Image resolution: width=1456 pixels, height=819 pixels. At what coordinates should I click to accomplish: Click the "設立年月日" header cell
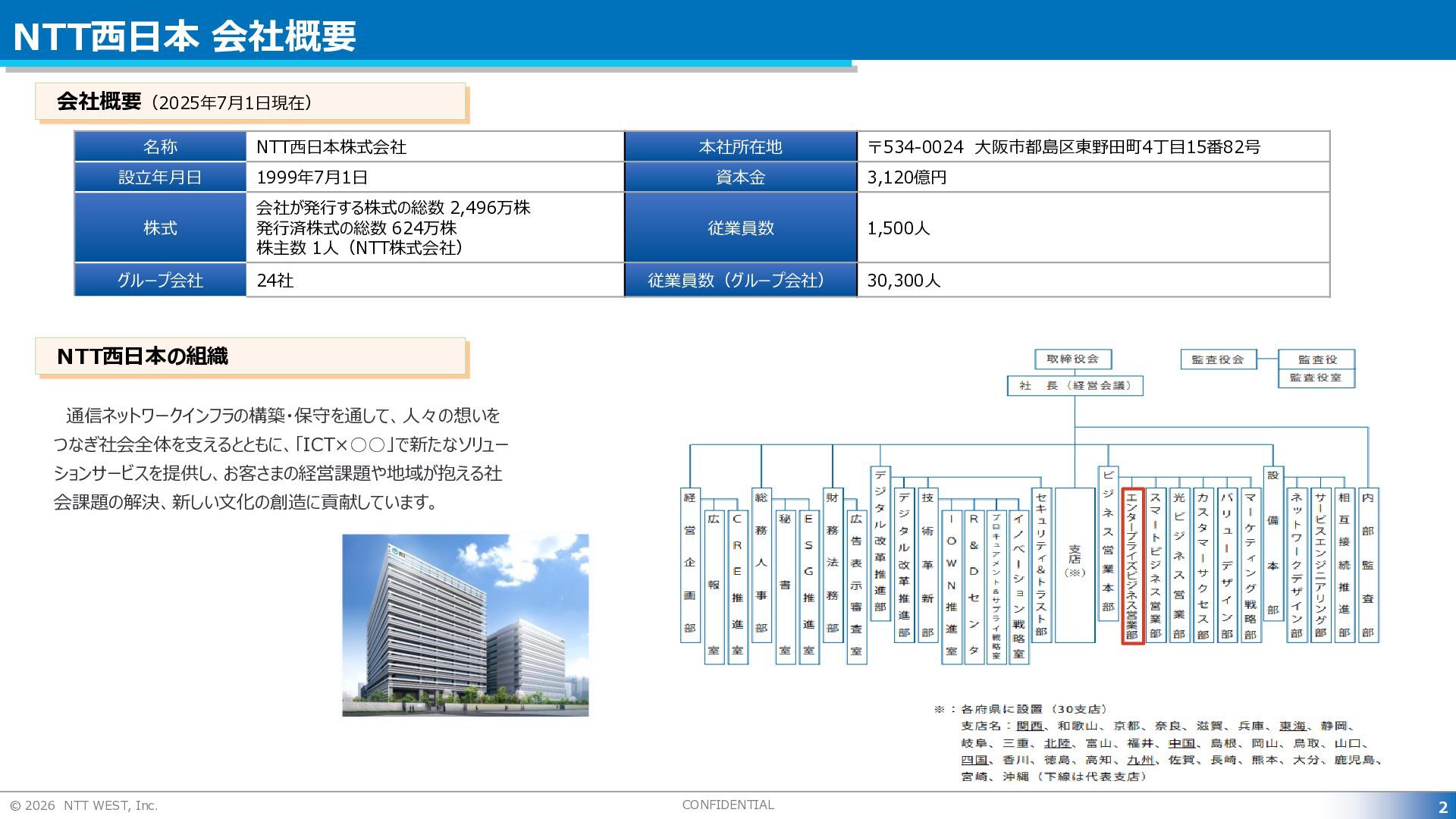[x=160, y=177]
